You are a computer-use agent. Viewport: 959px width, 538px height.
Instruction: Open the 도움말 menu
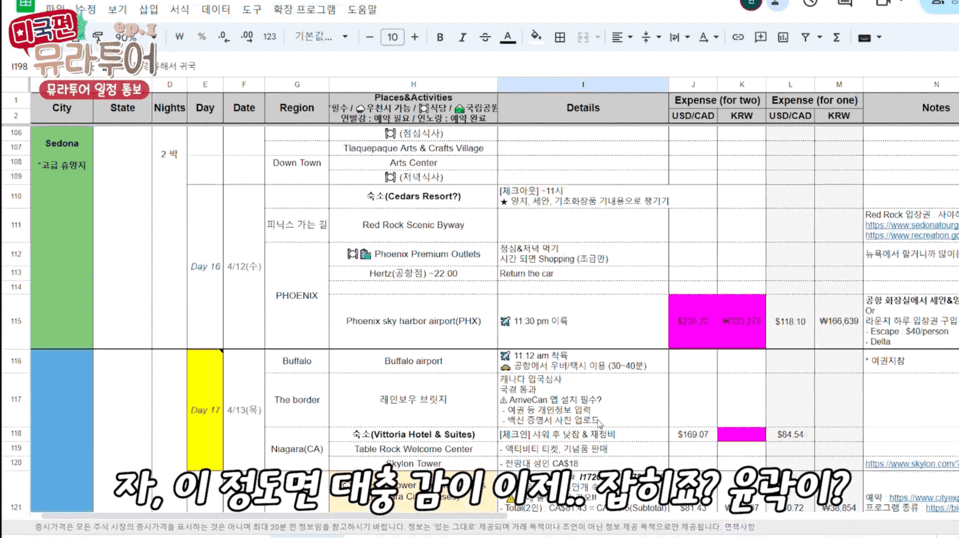point(362,9)
